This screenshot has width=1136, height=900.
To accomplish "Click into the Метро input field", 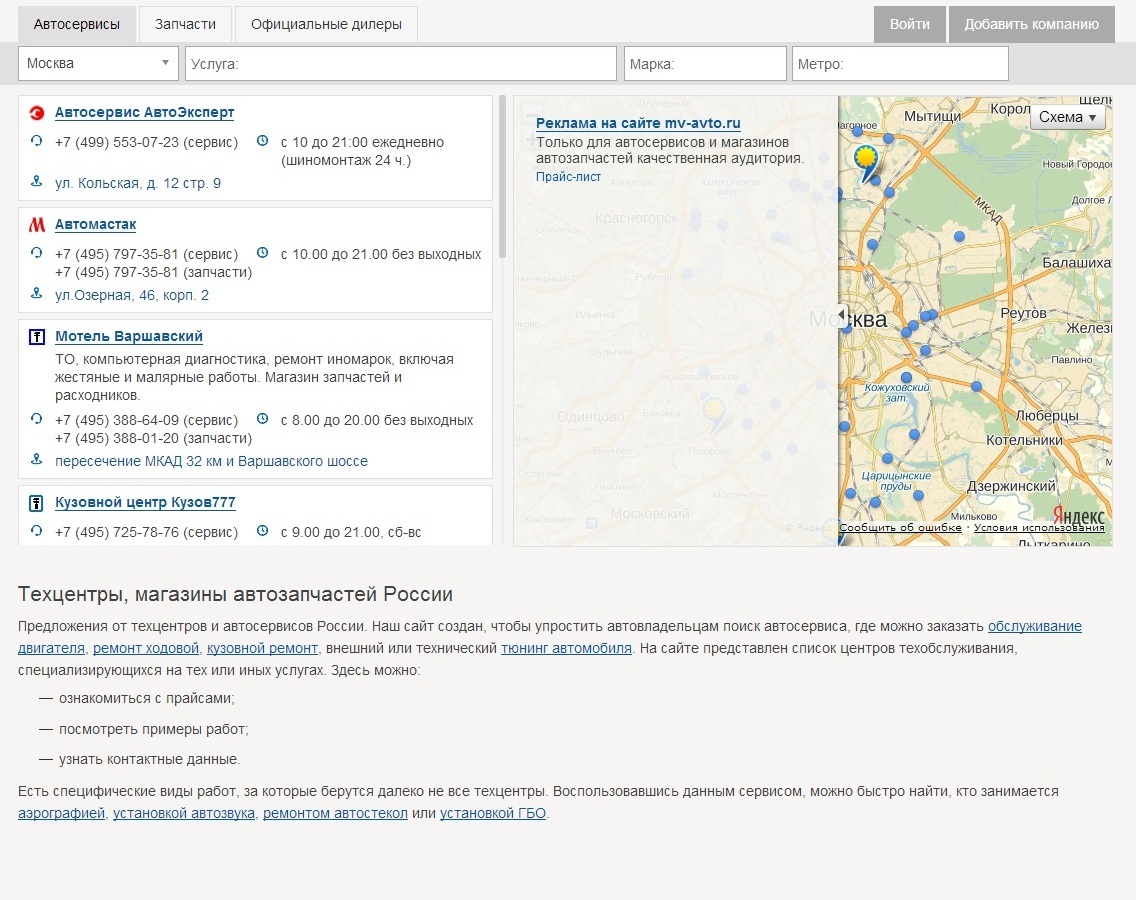I will click(900, 63).
